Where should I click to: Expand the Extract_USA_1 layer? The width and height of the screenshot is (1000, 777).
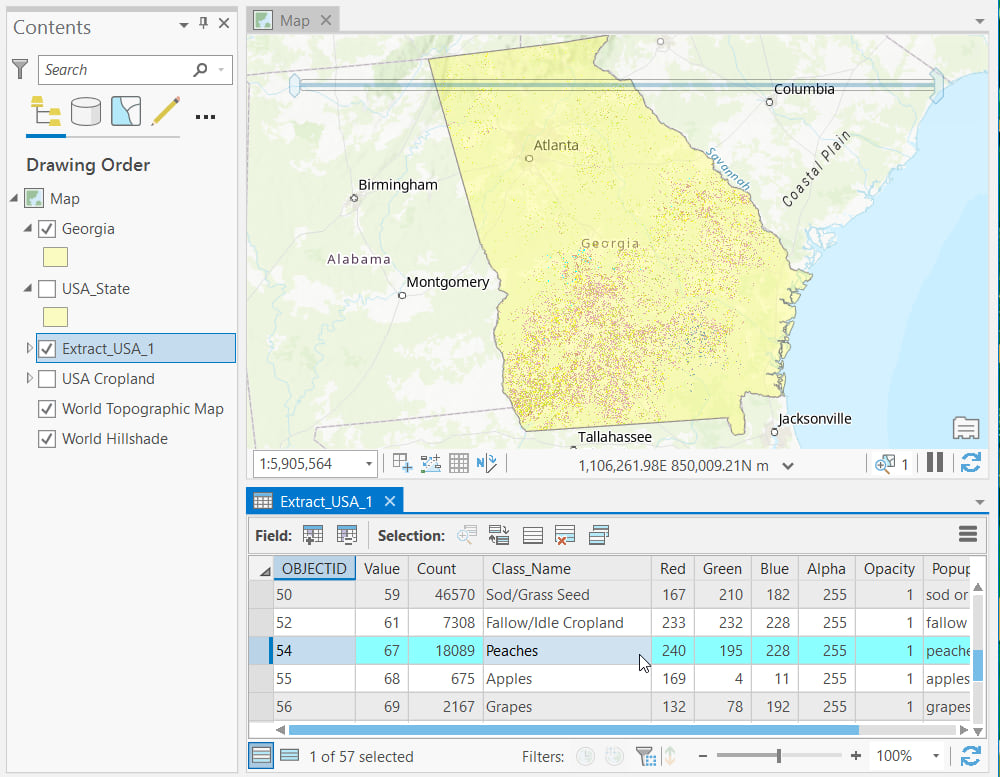[x=29, y=349]
